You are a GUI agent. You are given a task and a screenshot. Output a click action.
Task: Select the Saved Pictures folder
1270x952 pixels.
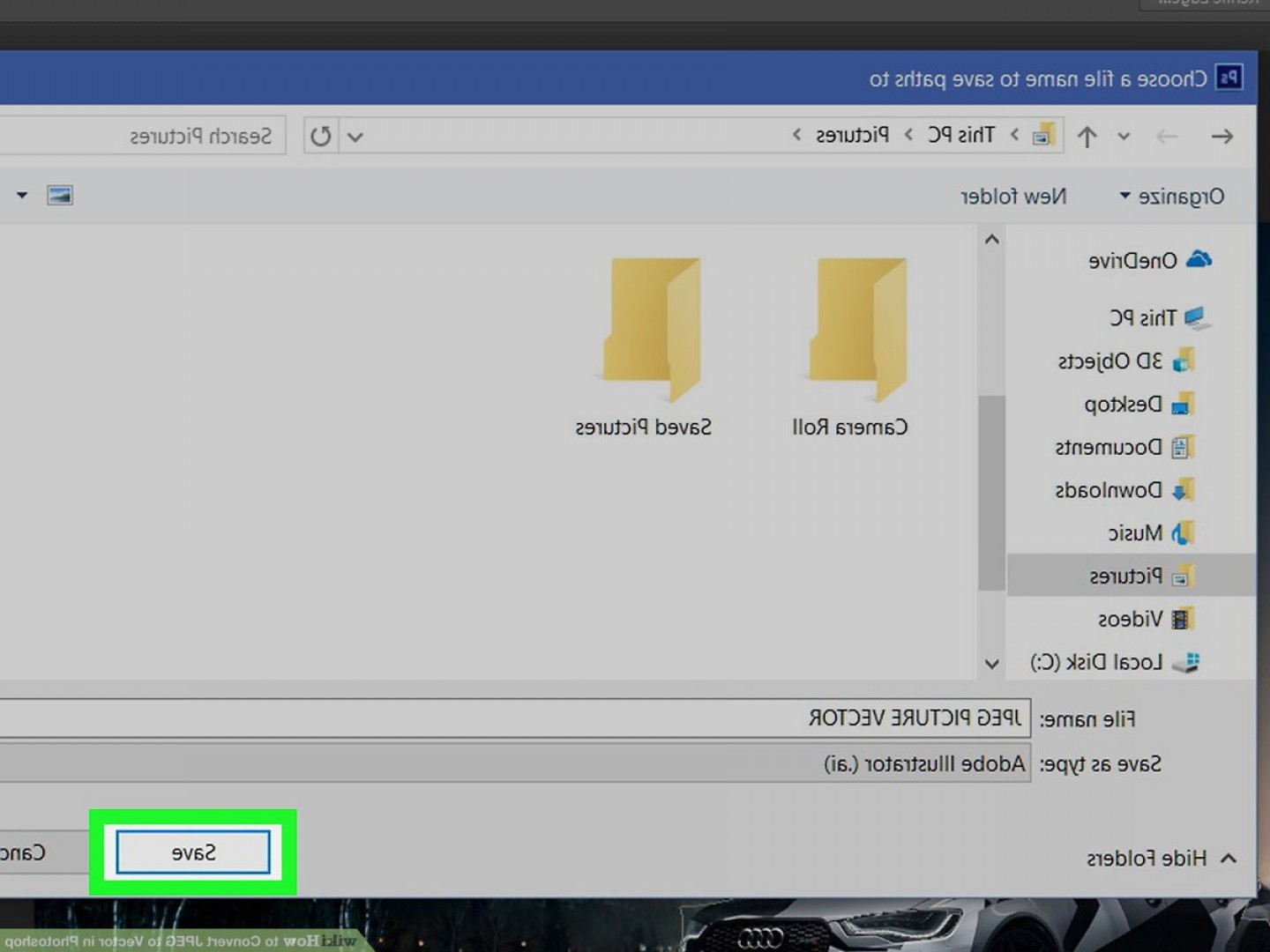(x=645, y=347)
